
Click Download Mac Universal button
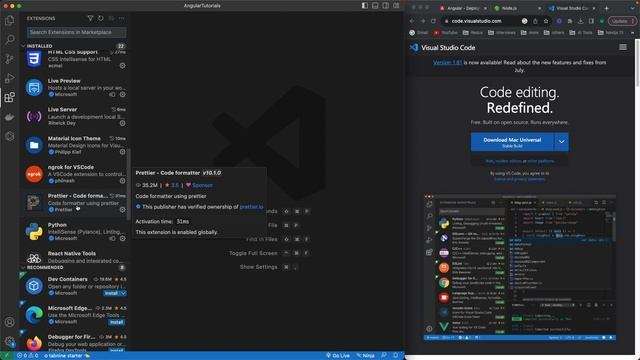point(512,142)
